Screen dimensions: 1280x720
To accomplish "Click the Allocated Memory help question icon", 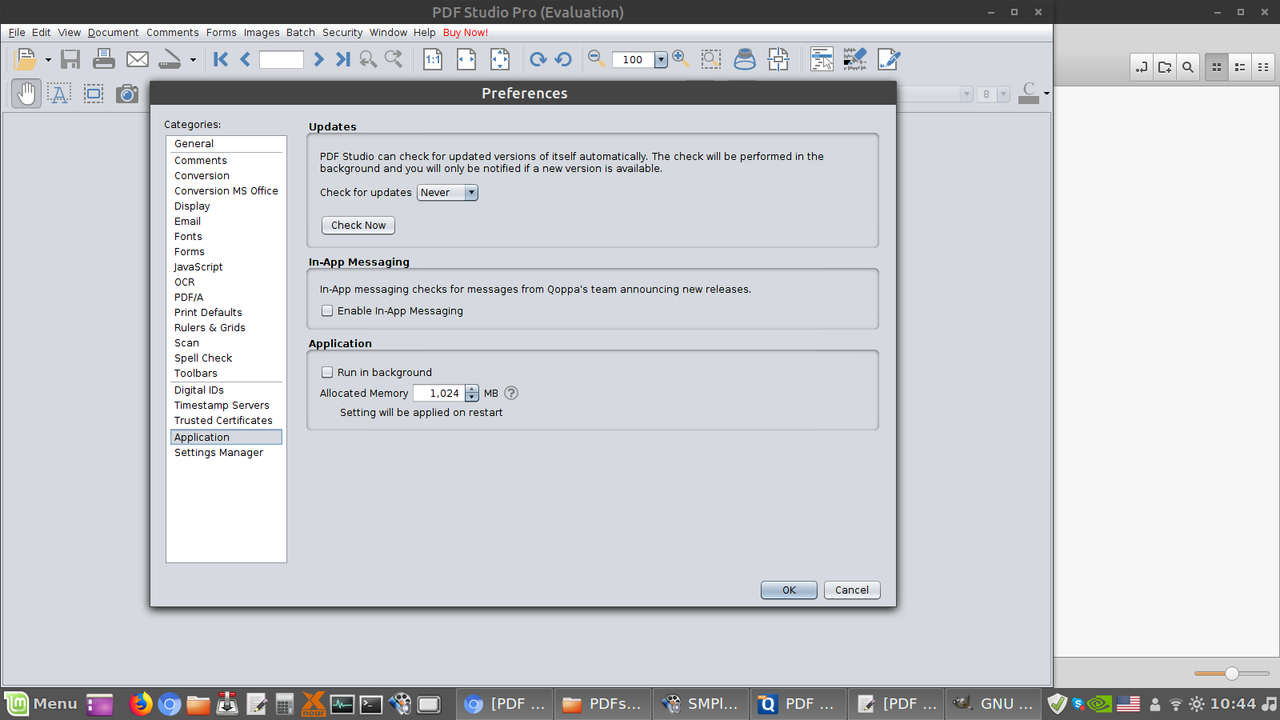I will tap(511, 393).
